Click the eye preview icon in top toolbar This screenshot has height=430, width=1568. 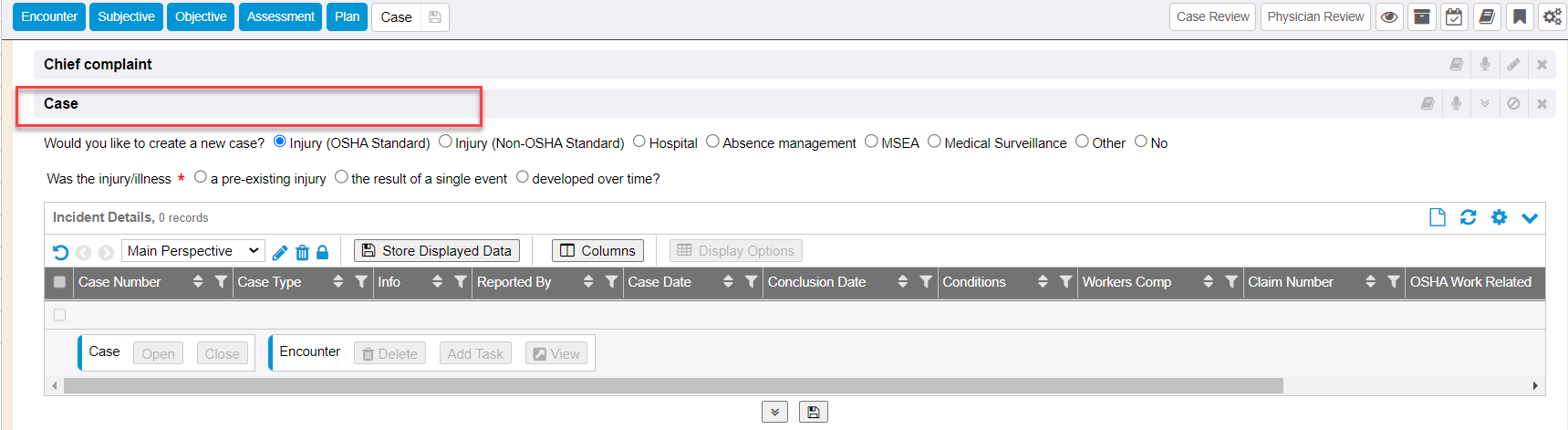point(1389,17)
